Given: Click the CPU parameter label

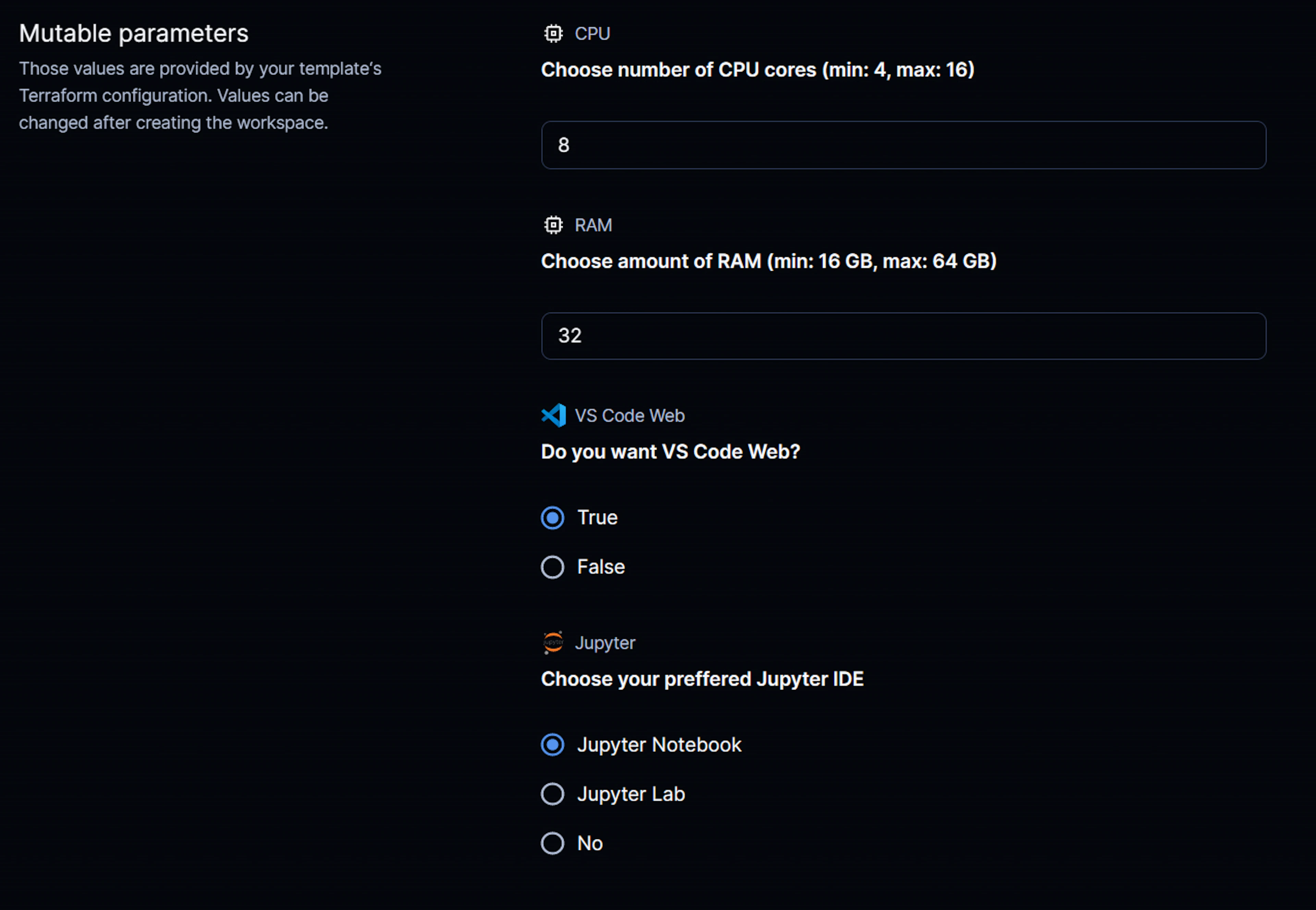Looking at the screenshot, I should [592, 34].
